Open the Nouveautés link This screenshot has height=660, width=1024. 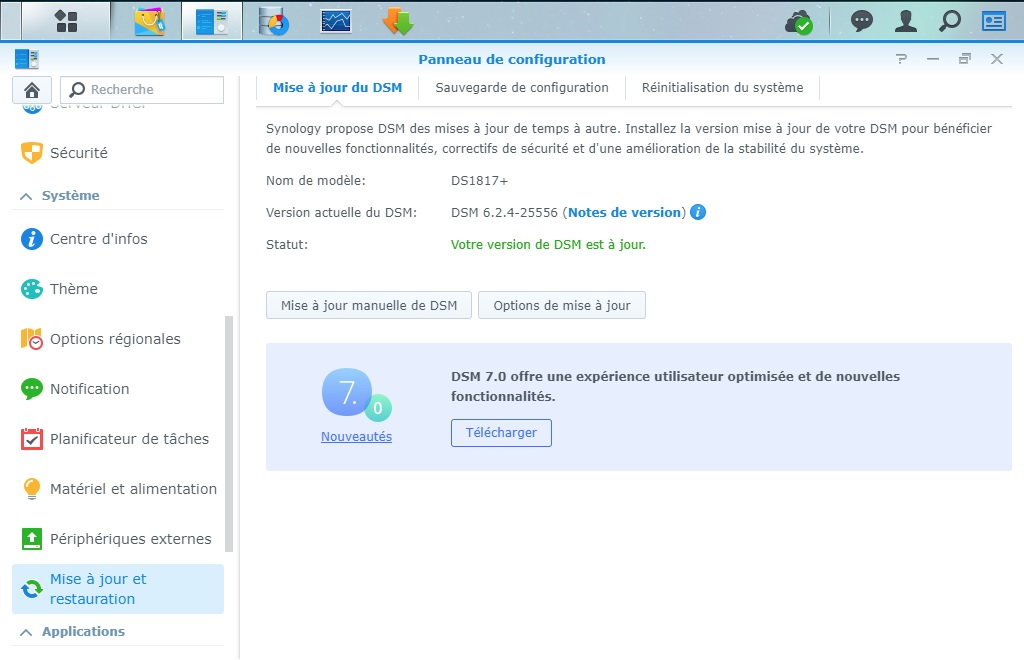[356, 437]
